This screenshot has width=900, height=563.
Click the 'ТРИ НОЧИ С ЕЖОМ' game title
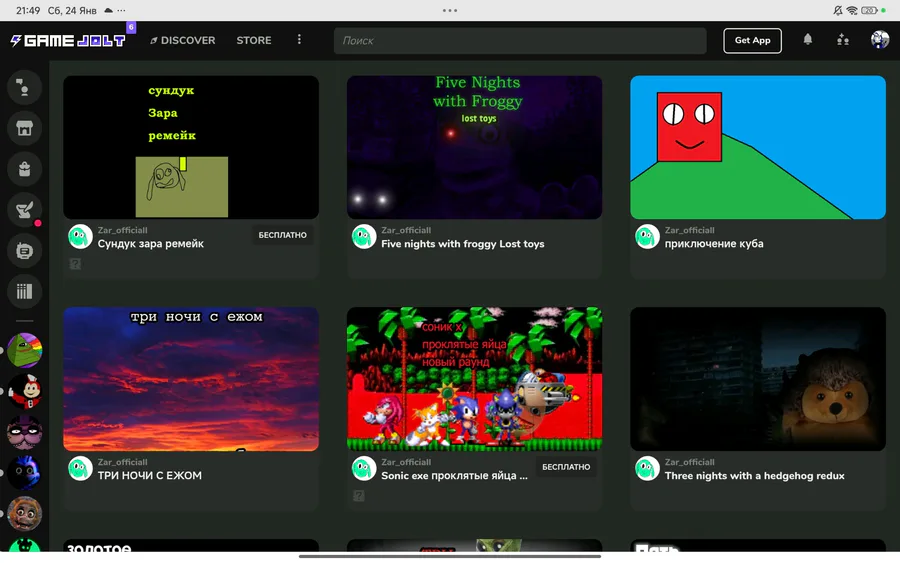[149, 476]
